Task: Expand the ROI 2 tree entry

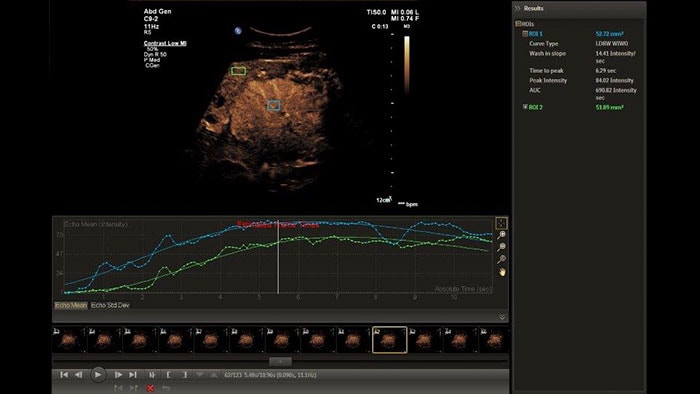Action: 525,107
